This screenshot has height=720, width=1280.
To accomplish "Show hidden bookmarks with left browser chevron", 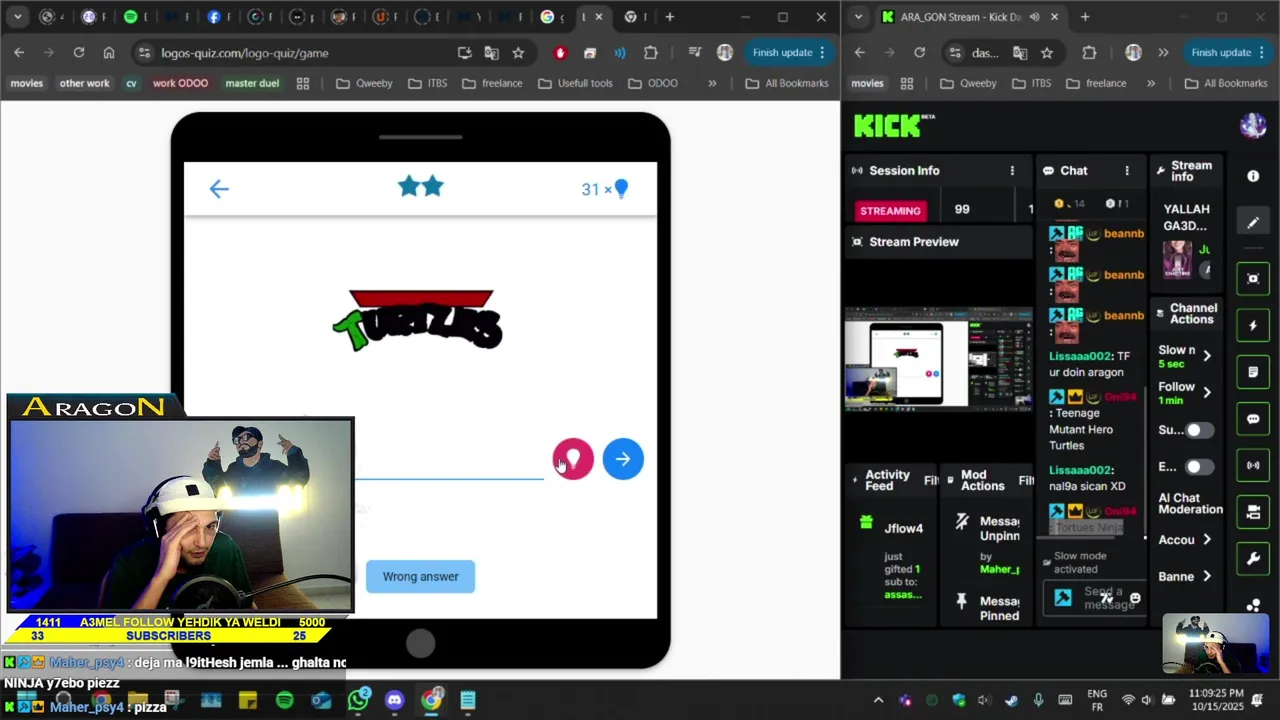I will pos(712,83).
